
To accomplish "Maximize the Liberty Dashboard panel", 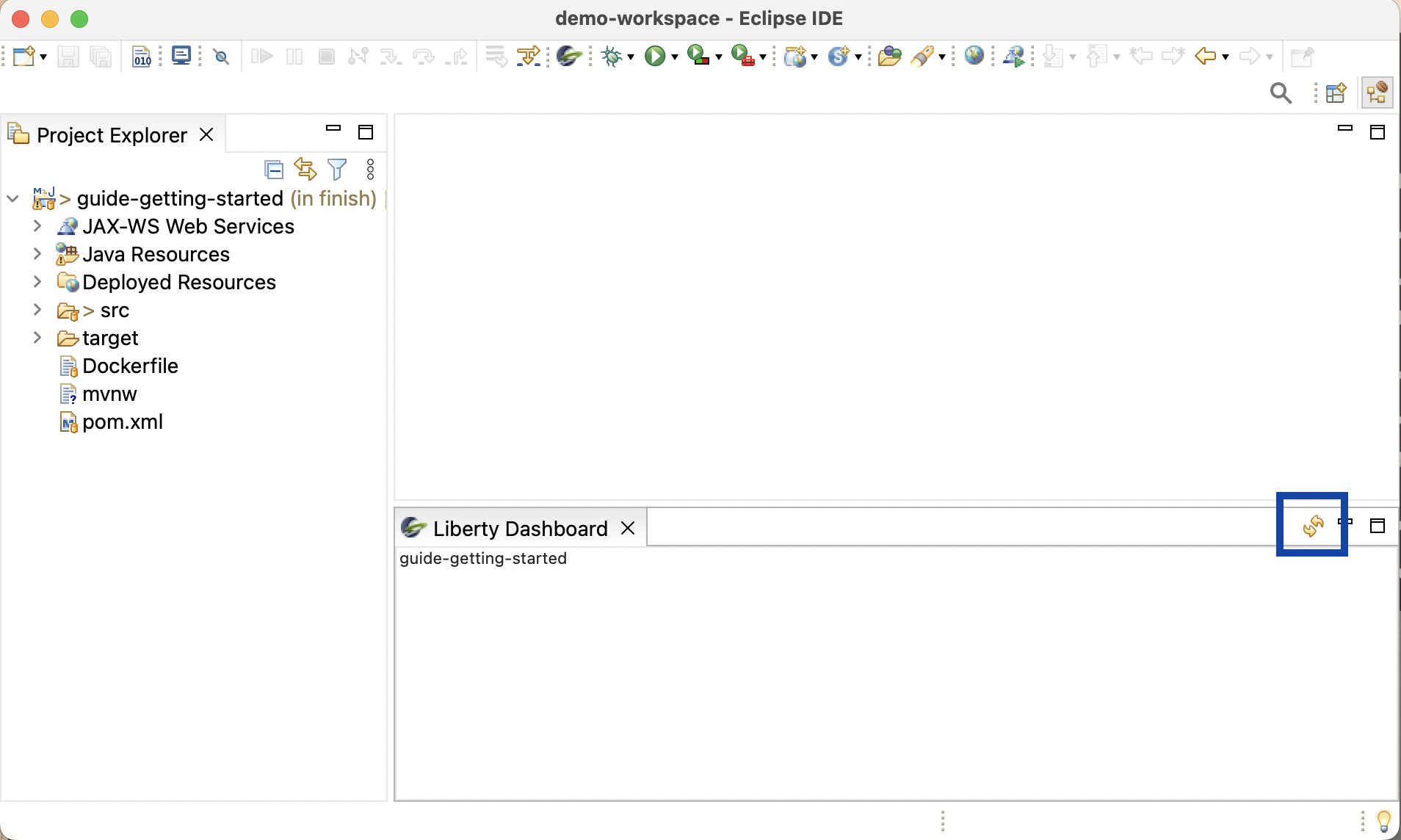I will click(1378, 526).
